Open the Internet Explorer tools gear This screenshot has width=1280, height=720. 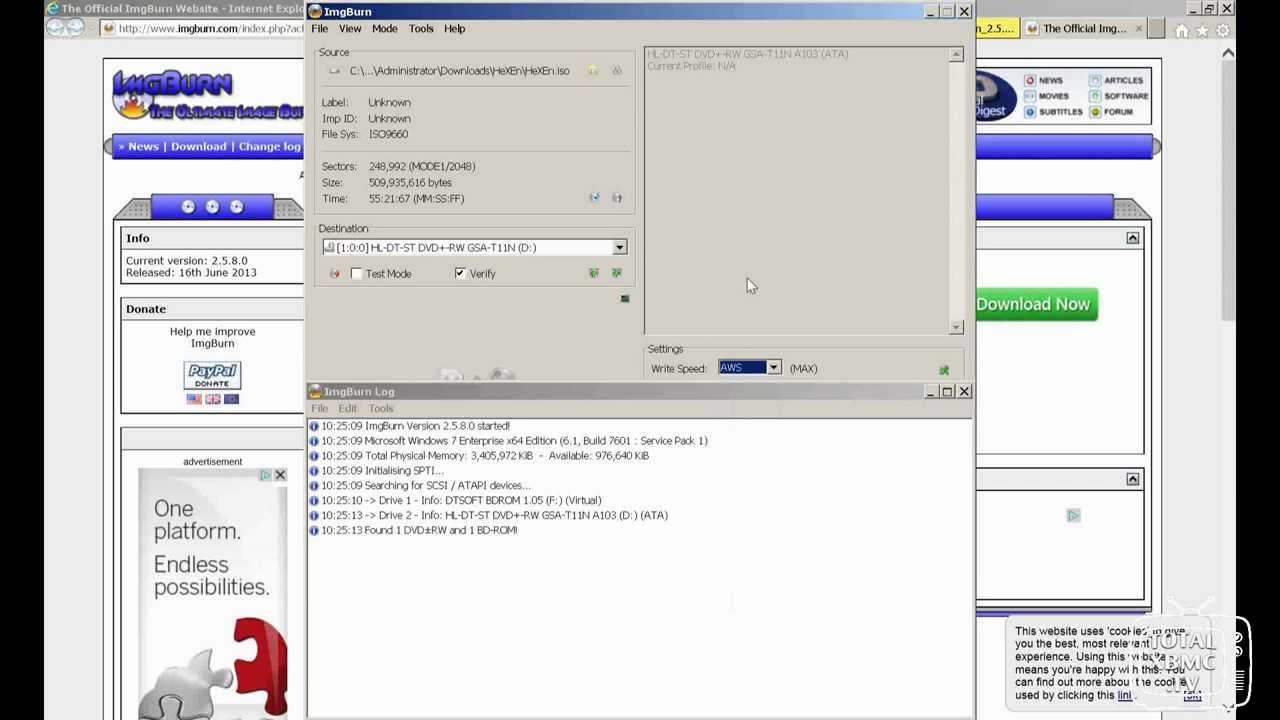tap(1222, 30)
